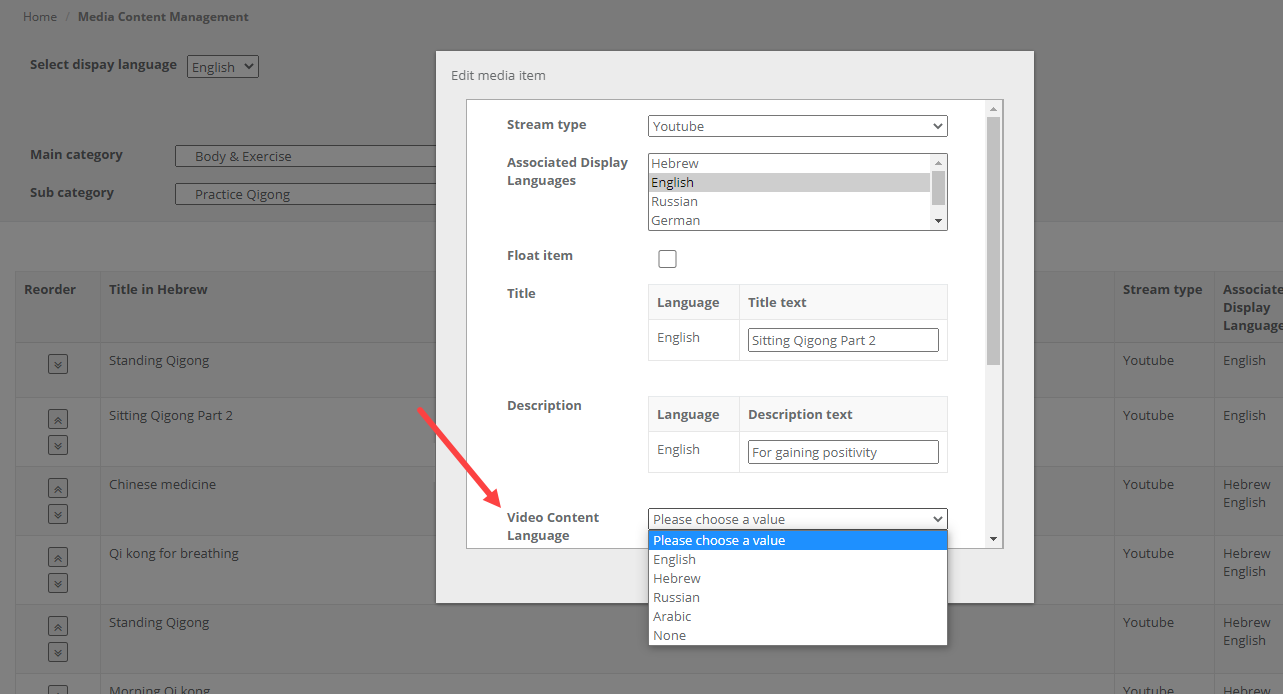Move Chinese medicine row down
Viewport: 1283px width, 694px height.
pos(58,514)
